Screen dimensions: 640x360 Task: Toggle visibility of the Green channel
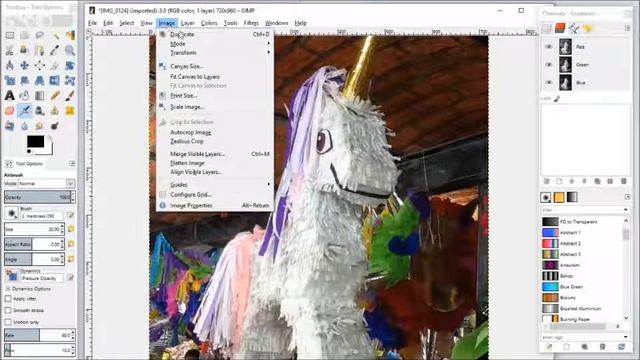coord(549,64)
